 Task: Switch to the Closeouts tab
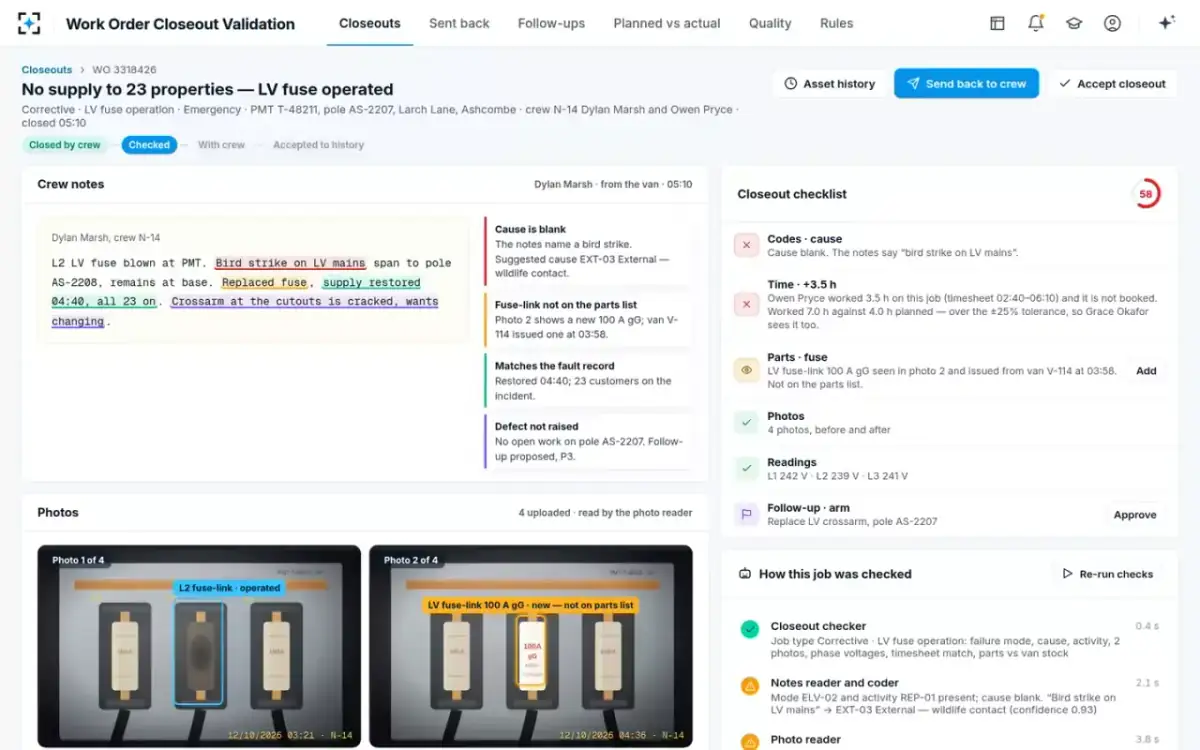pos(370,23)
